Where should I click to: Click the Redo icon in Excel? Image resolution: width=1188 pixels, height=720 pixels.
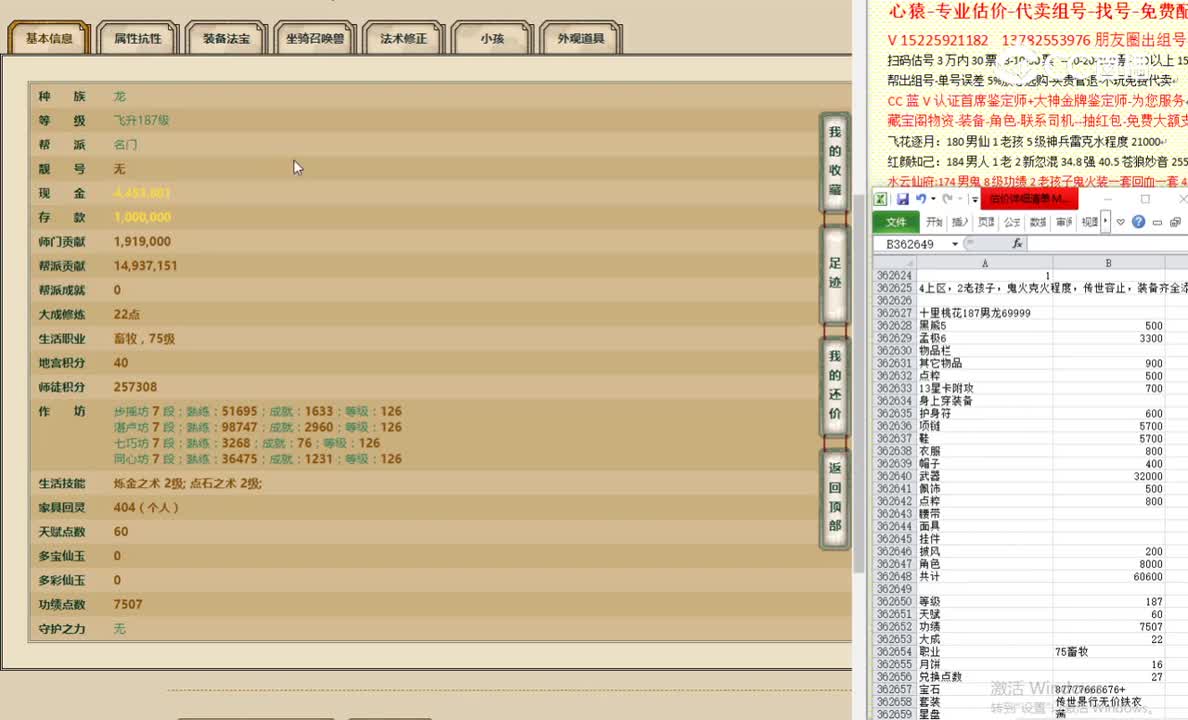point(946,199)
